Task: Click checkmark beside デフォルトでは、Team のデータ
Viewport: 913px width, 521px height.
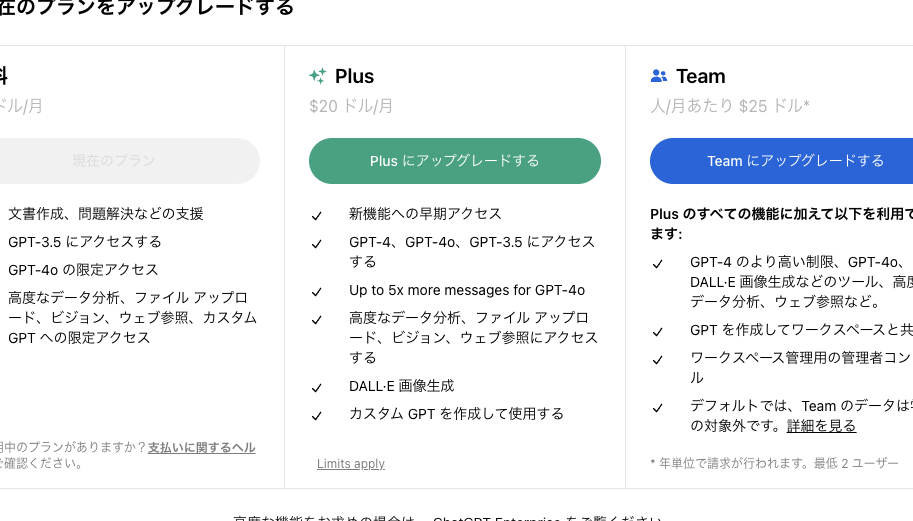Action: tap(658, 407)
